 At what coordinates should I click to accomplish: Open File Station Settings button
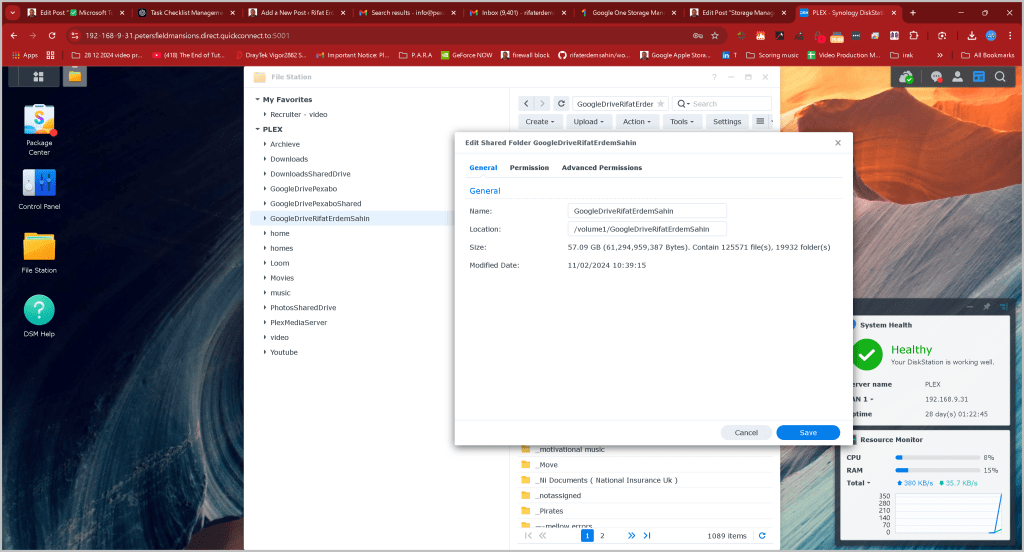tap(727, 122)
